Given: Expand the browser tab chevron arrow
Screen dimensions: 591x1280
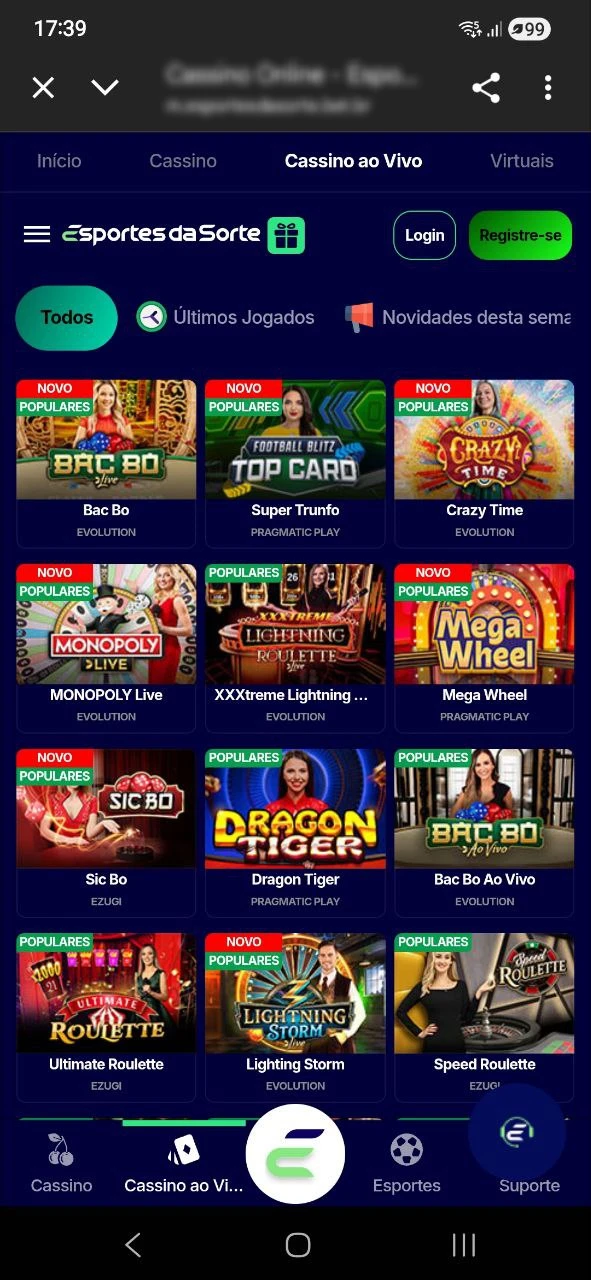Looking at the screenshot, I should point(105,88).
